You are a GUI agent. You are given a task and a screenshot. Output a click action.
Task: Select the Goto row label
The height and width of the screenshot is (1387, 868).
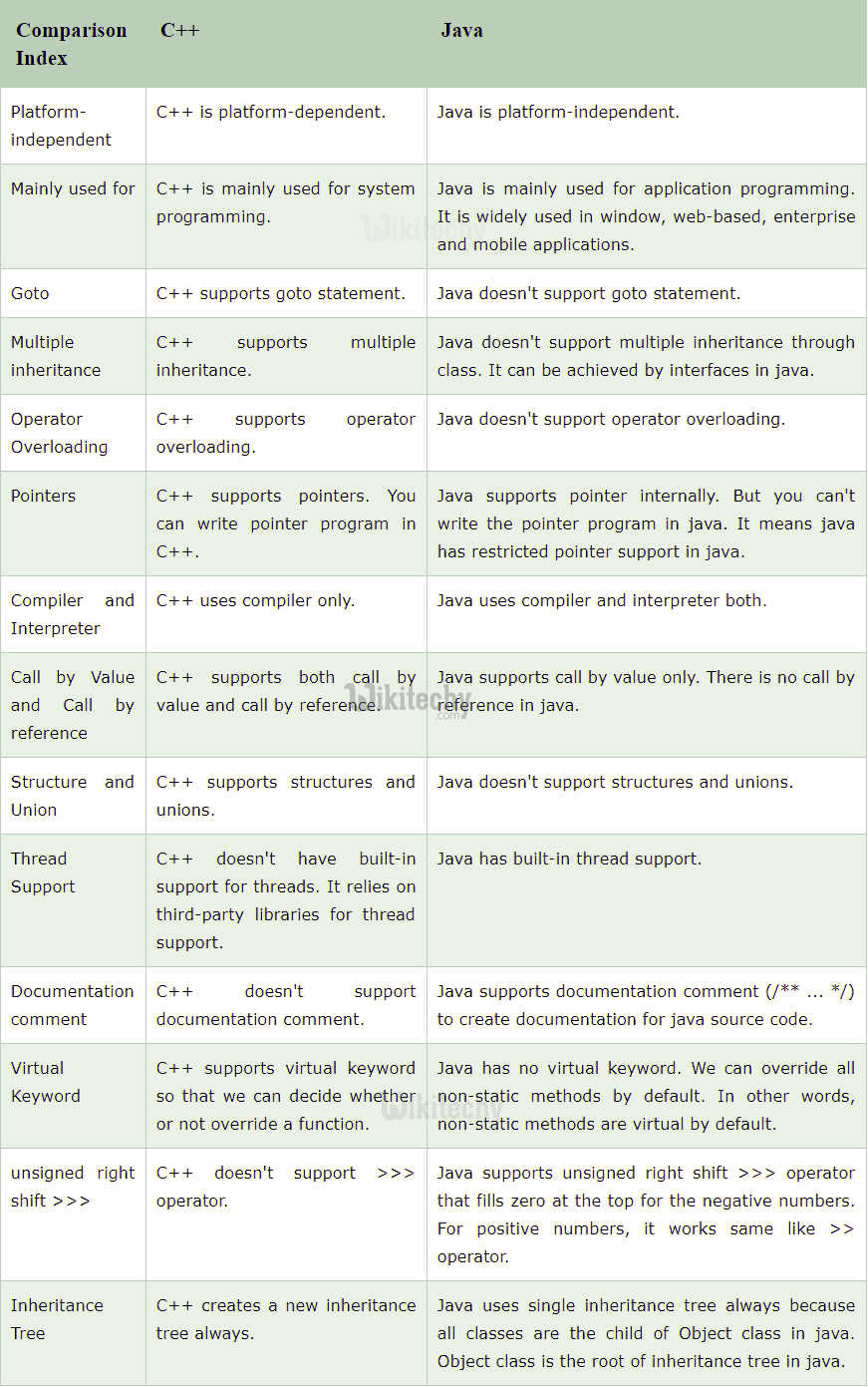[x=30, y=293]
